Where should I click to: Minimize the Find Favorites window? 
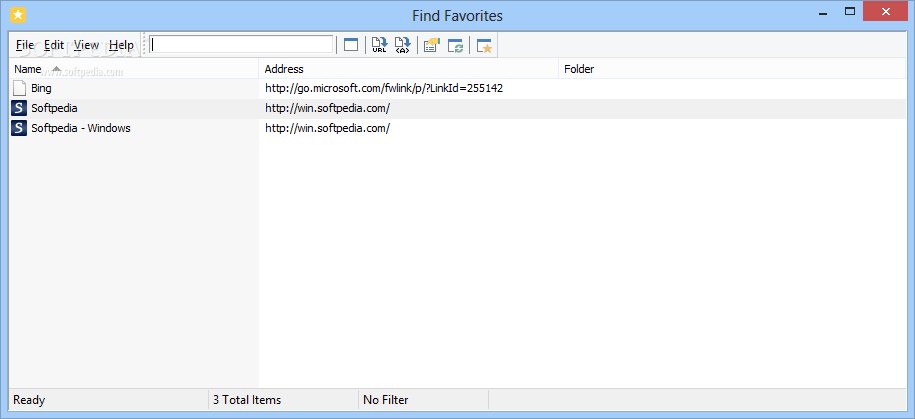pyautogui.click(x=824, y=12)
